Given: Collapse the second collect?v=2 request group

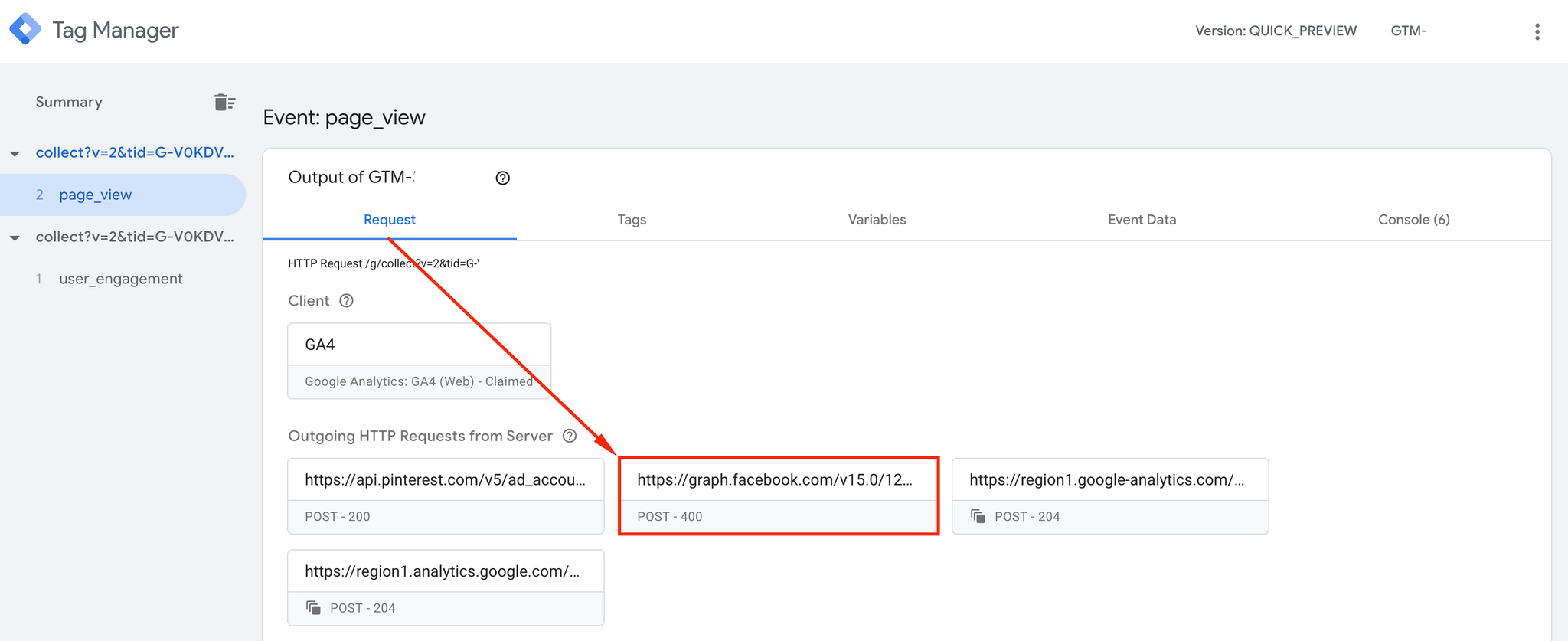Looking at the screenshot, I should pos(15,238).
